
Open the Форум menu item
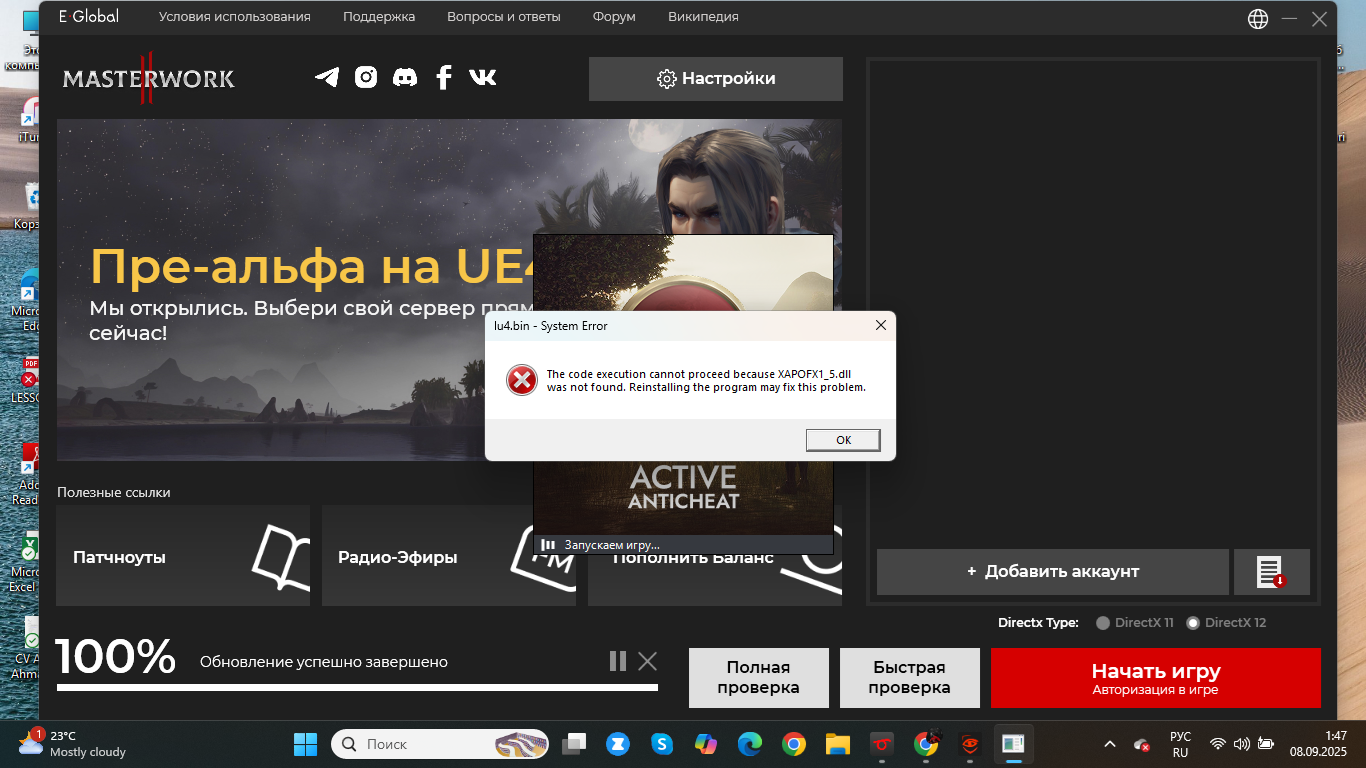pos(614,17)
